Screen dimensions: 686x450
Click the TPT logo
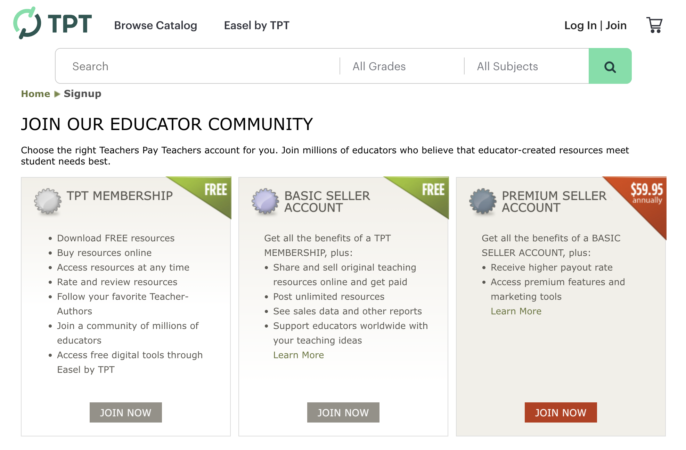pos(52,23)
